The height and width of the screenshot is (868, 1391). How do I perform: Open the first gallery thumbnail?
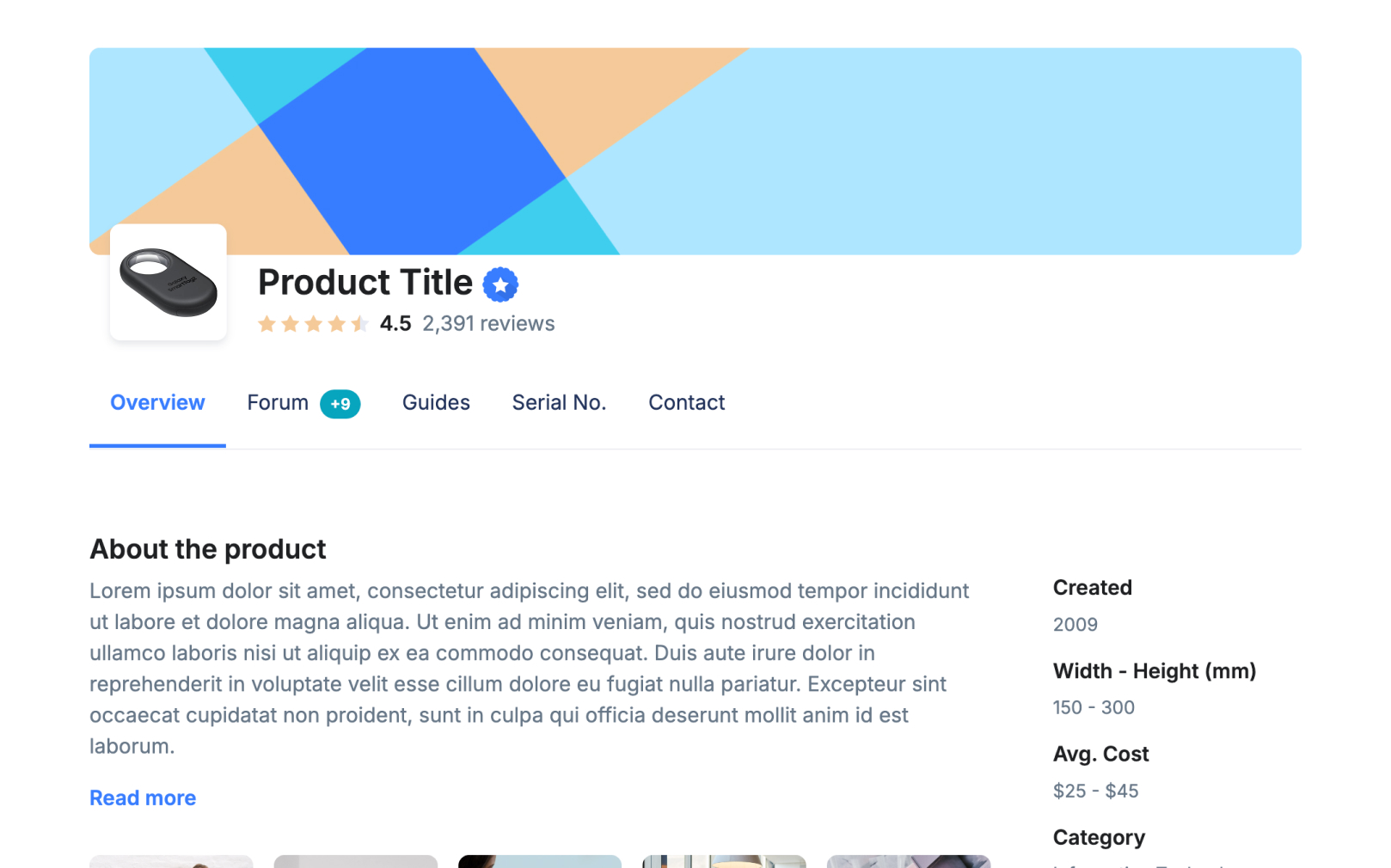point(171,861)
